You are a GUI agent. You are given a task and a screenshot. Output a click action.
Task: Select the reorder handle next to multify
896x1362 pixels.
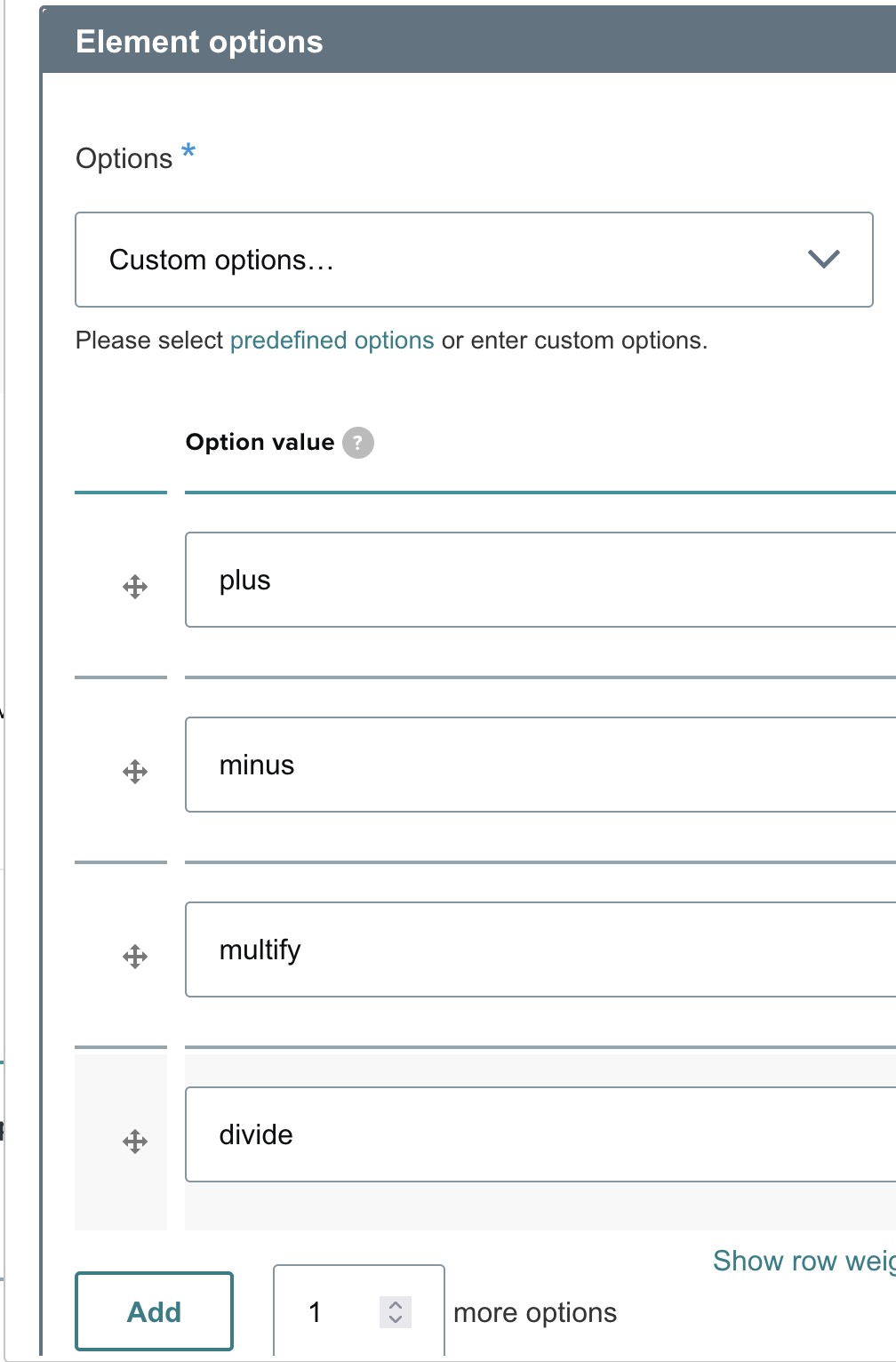135,957
